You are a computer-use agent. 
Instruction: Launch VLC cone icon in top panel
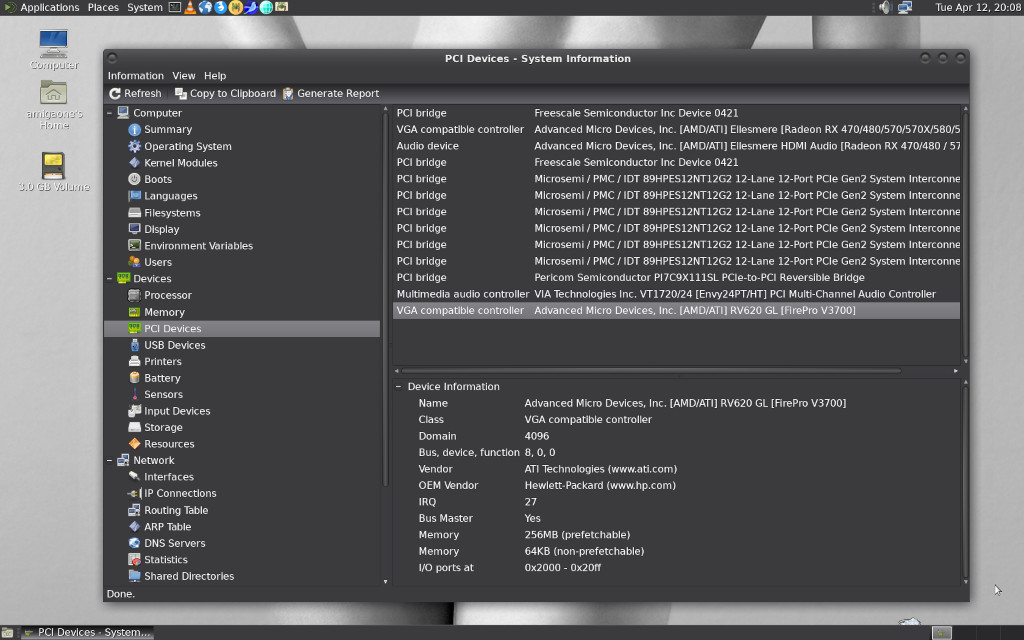click(189, 7)
